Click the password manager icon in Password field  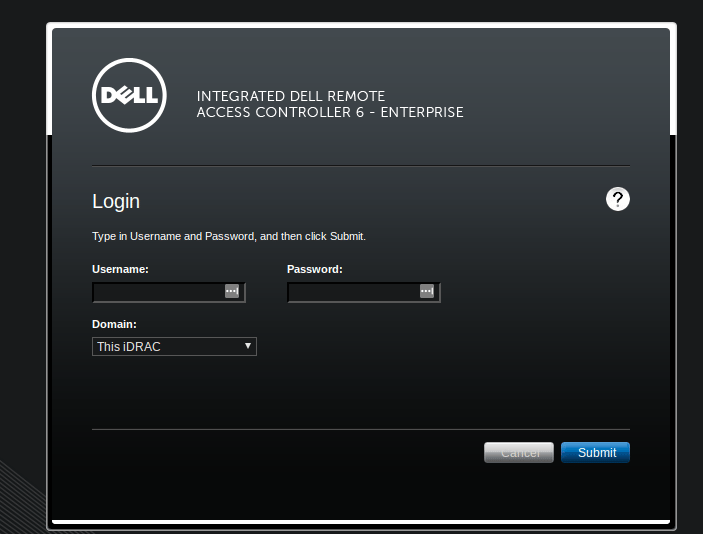[427, 291]
